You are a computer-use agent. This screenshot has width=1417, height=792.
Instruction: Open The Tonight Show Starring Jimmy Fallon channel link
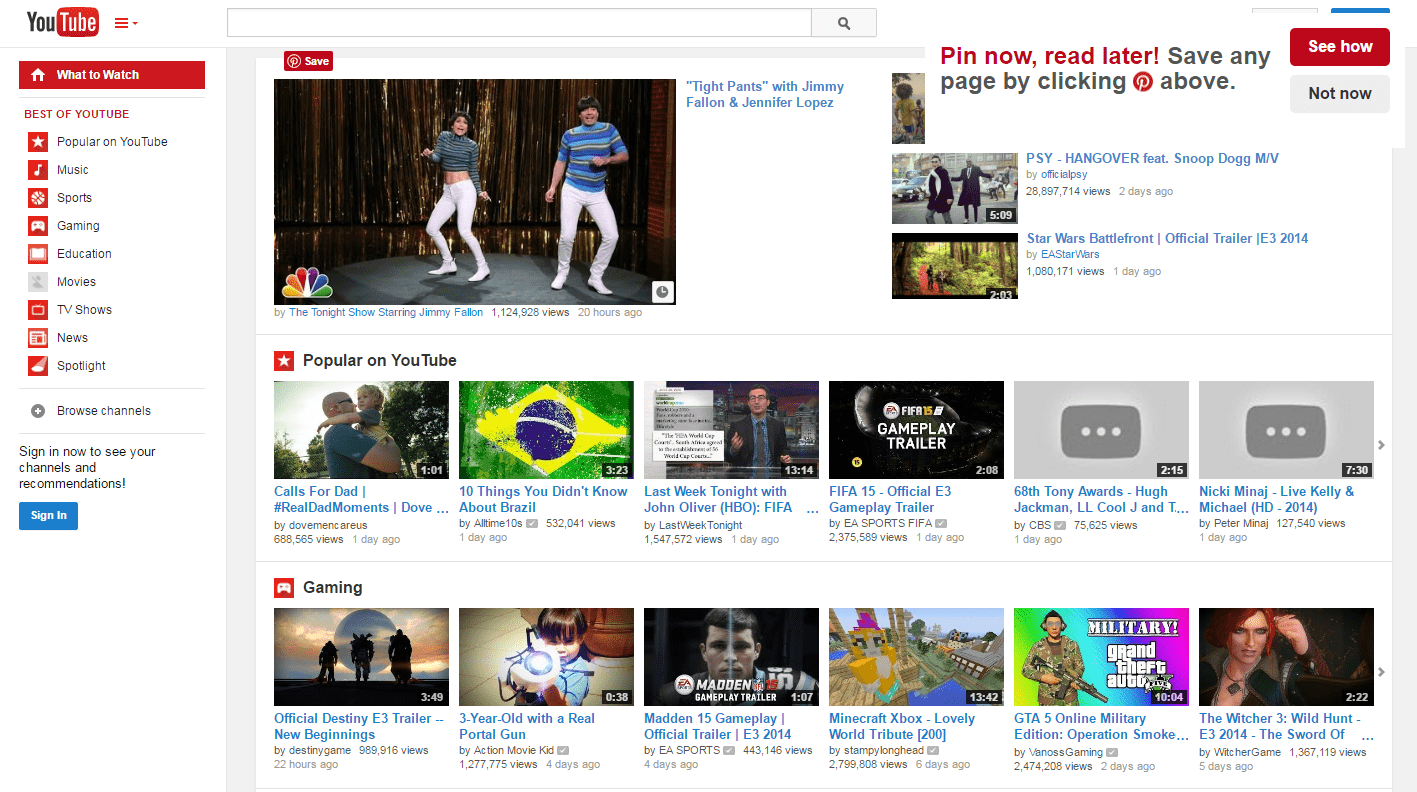click(386, 312)
